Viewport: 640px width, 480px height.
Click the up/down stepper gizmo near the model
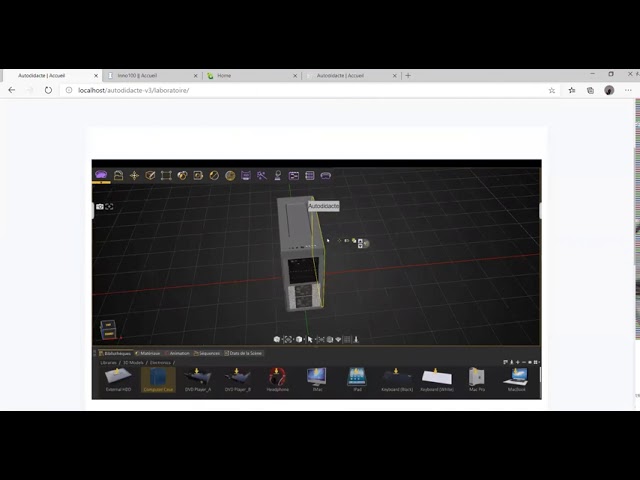360,244
